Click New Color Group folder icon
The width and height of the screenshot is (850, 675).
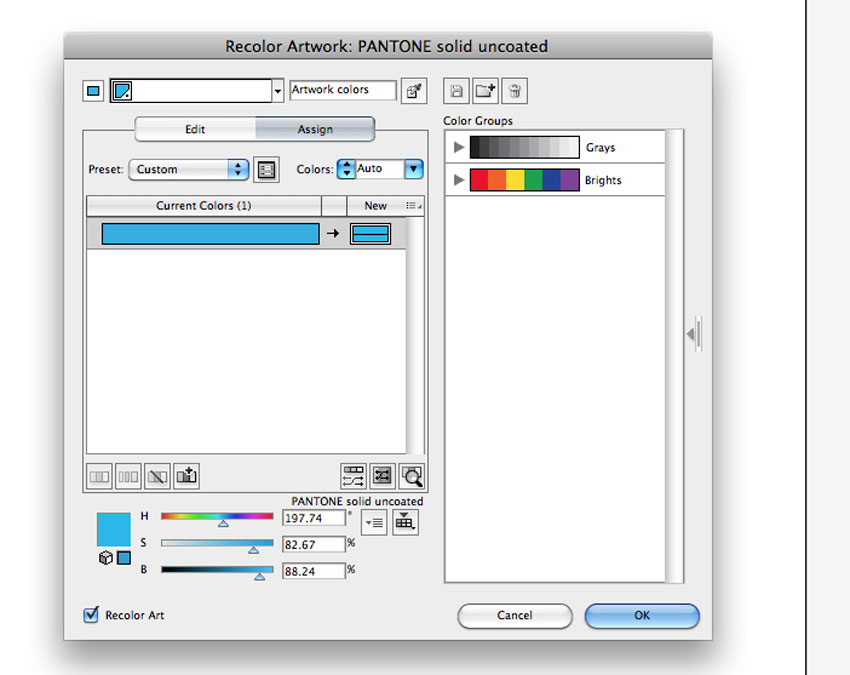click(485, 91)
